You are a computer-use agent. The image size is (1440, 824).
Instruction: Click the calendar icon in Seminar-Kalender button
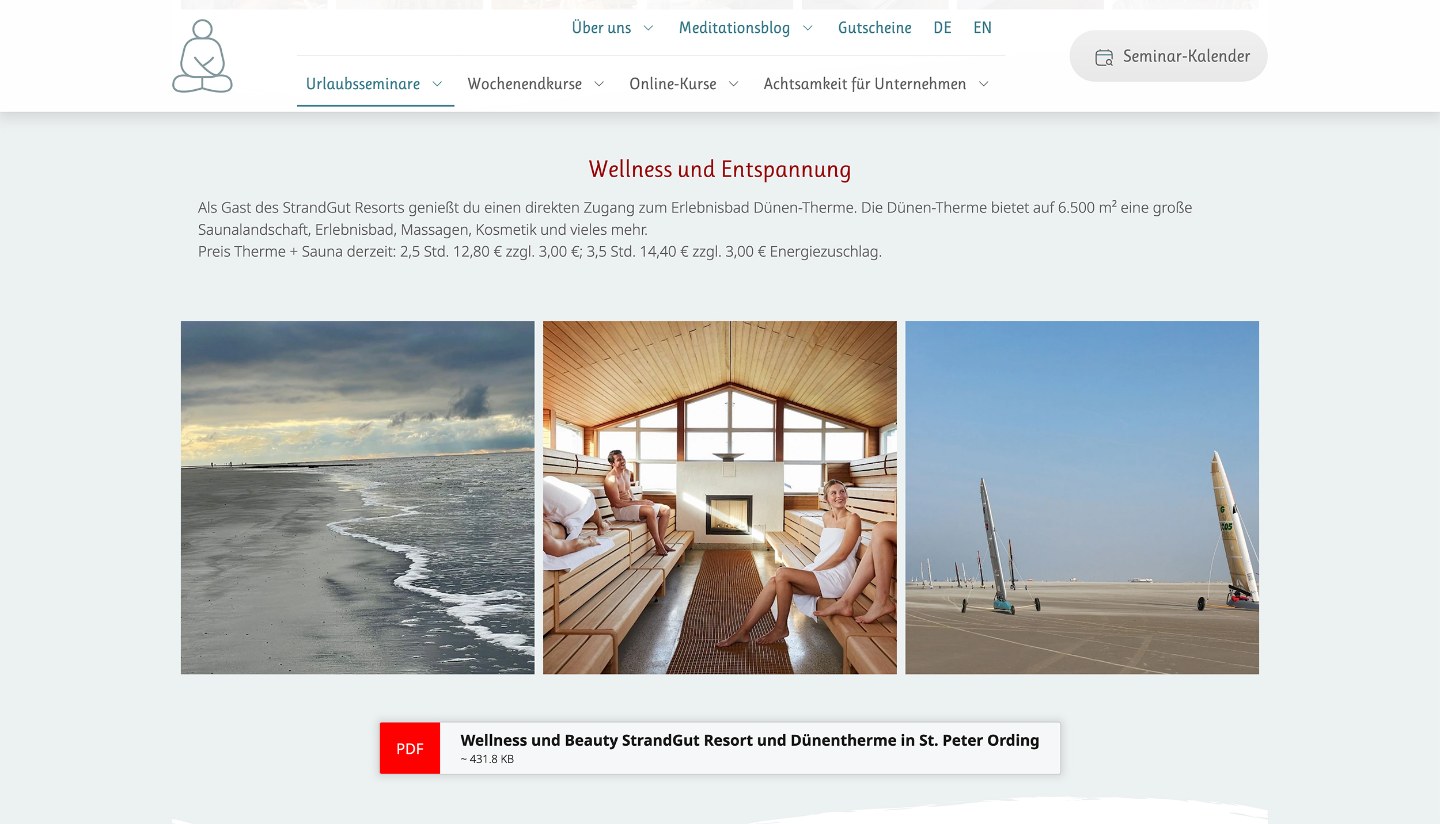(x=1104, y=57)
